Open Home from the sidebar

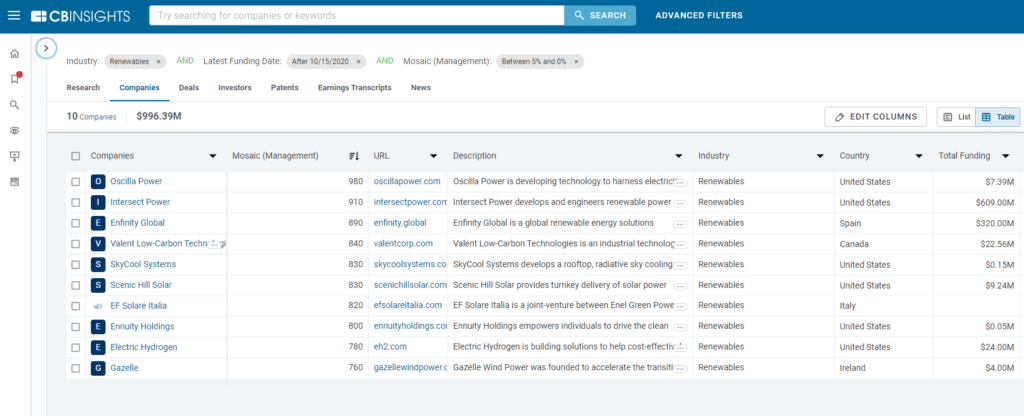tap(14, 54)
